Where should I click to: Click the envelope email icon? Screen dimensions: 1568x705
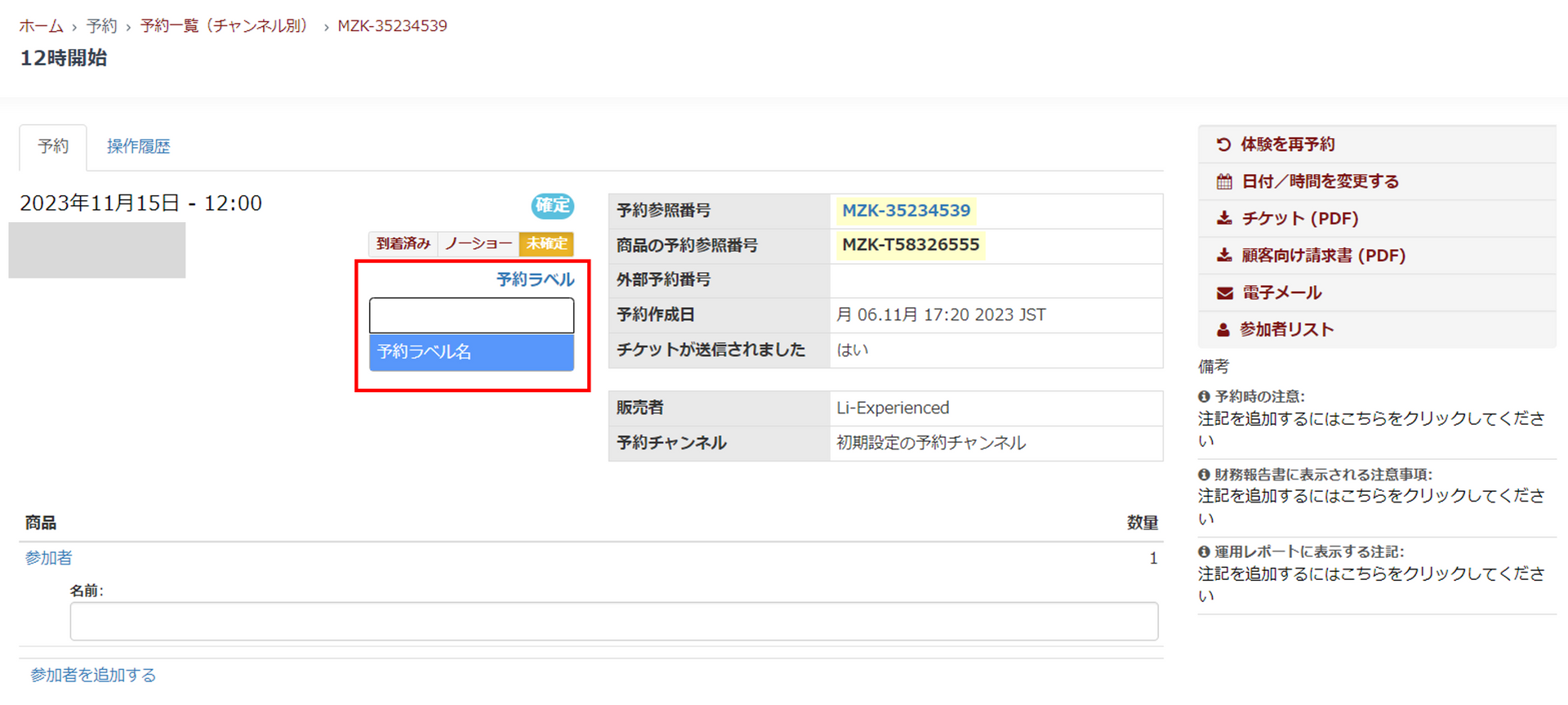coord(1223,292)
